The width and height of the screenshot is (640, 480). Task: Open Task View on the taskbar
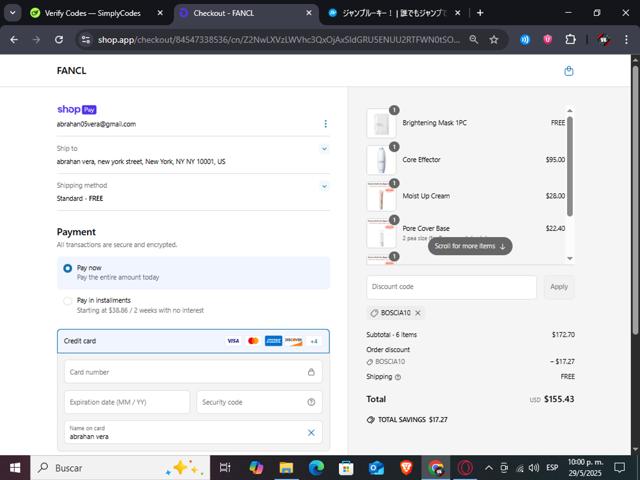225,468
